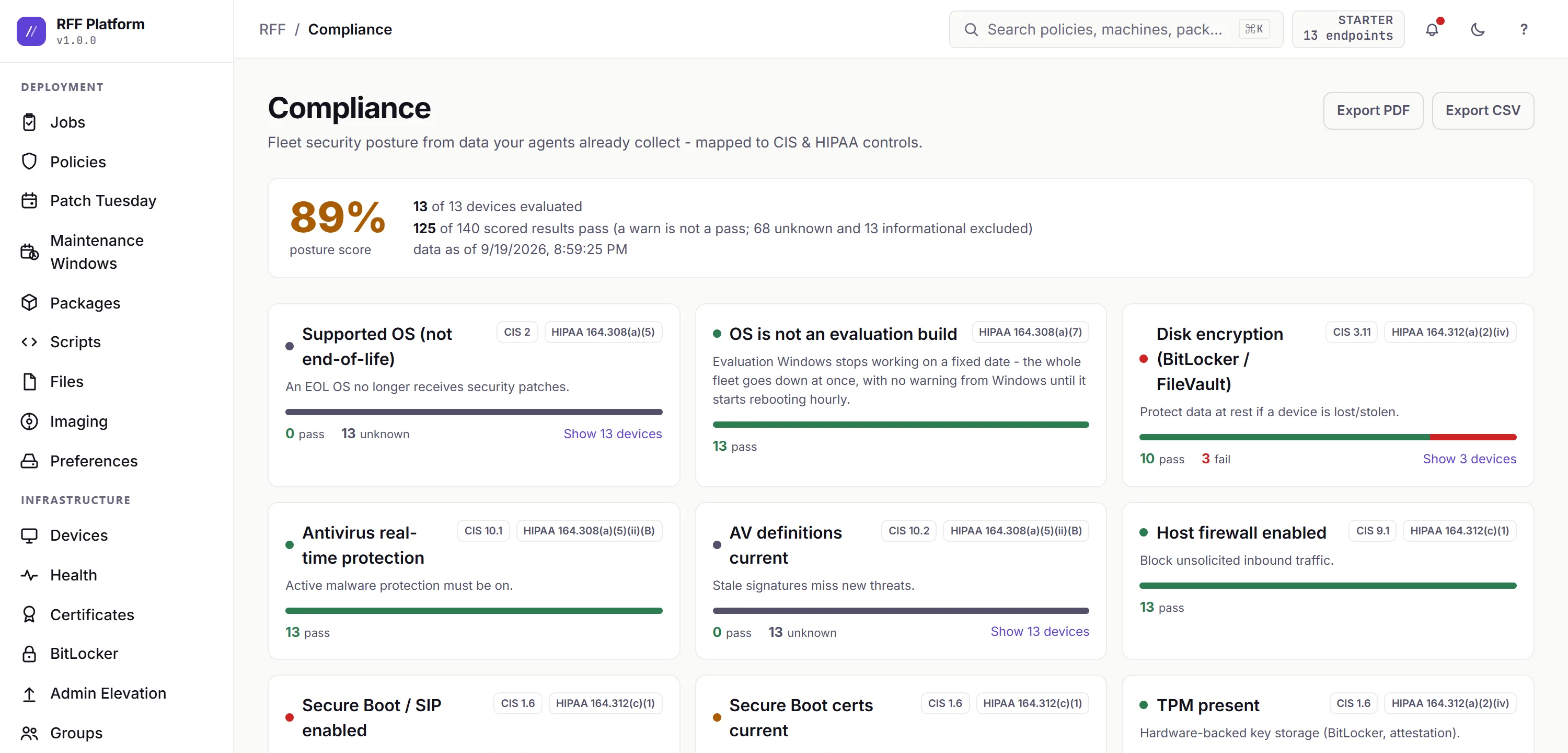Click CIS 10.2 tag on AV definitions
Viewport: 1568px width, 753px height.
pos(909,531)
